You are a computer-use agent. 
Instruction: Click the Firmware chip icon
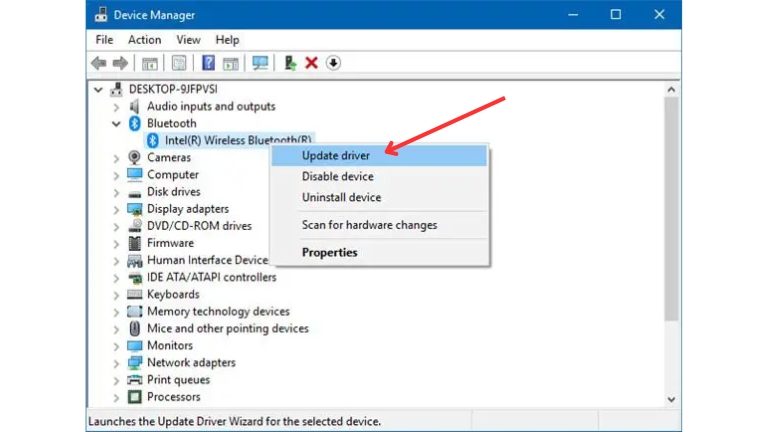(134, 243)
